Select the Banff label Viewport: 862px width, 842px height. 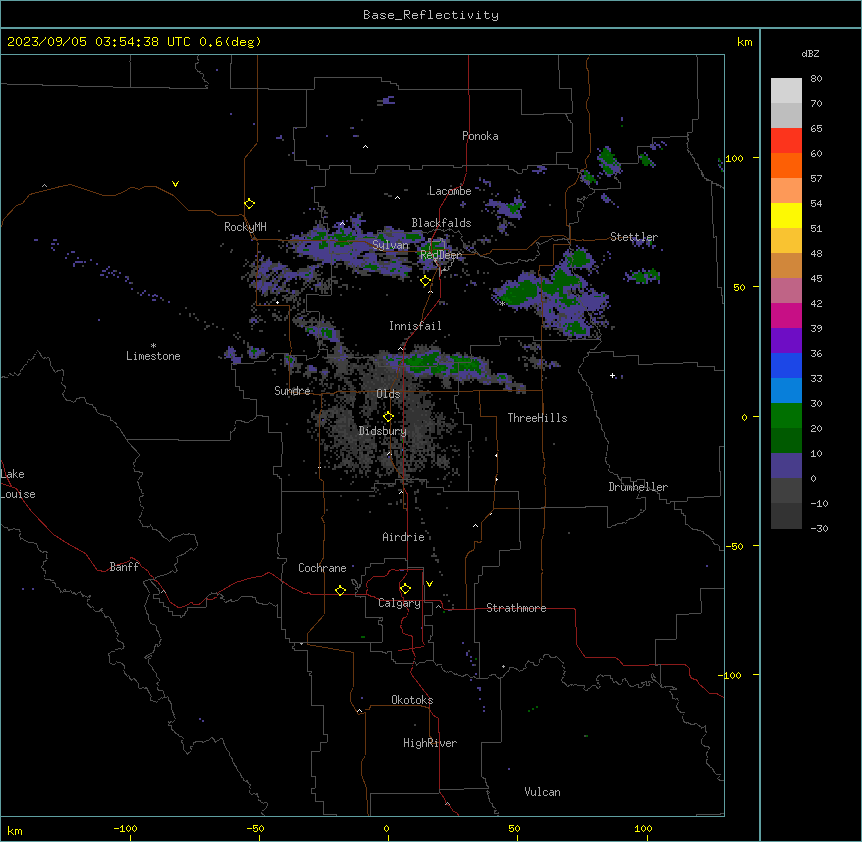click(x=124, y=567)
